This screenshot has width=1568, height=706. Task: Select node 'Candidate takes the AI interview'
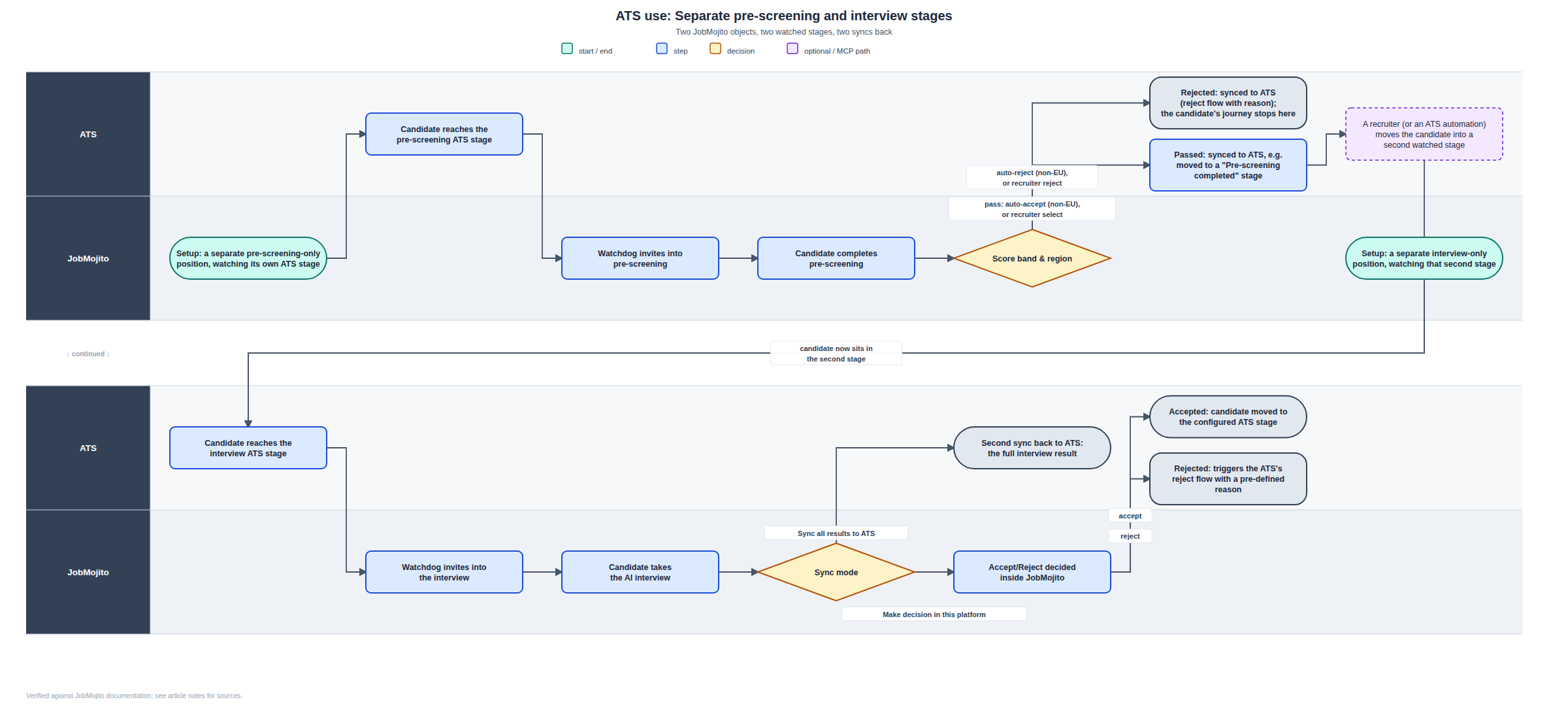click(640, 572)
